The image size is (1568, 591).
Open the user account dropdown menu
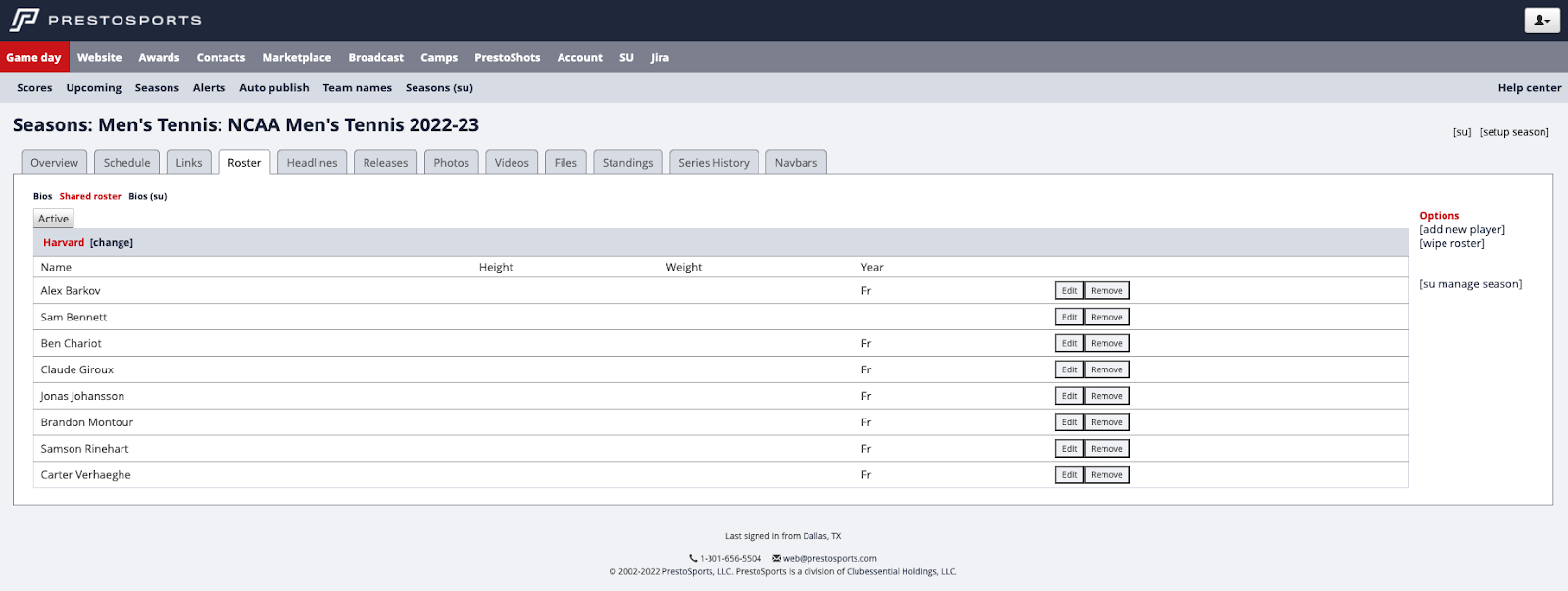(x=1542, y=20)
